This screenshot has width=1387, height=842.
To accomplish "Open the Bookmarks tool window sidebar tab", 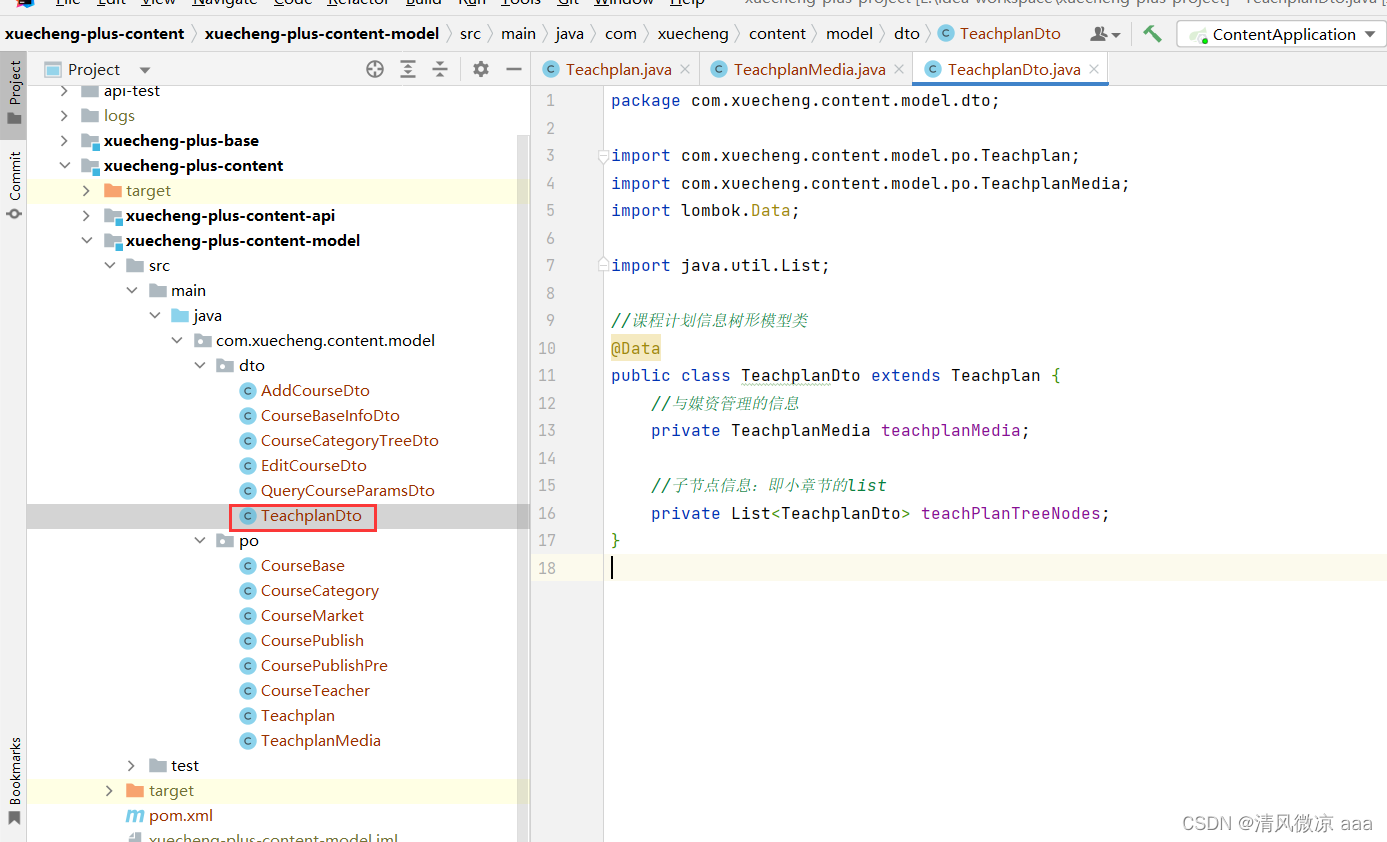I will 14,782.
